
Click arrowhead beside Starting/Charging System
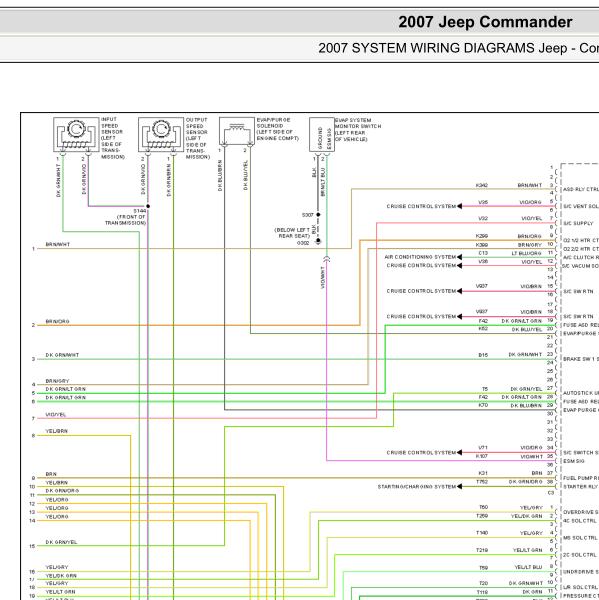[460, 487]
